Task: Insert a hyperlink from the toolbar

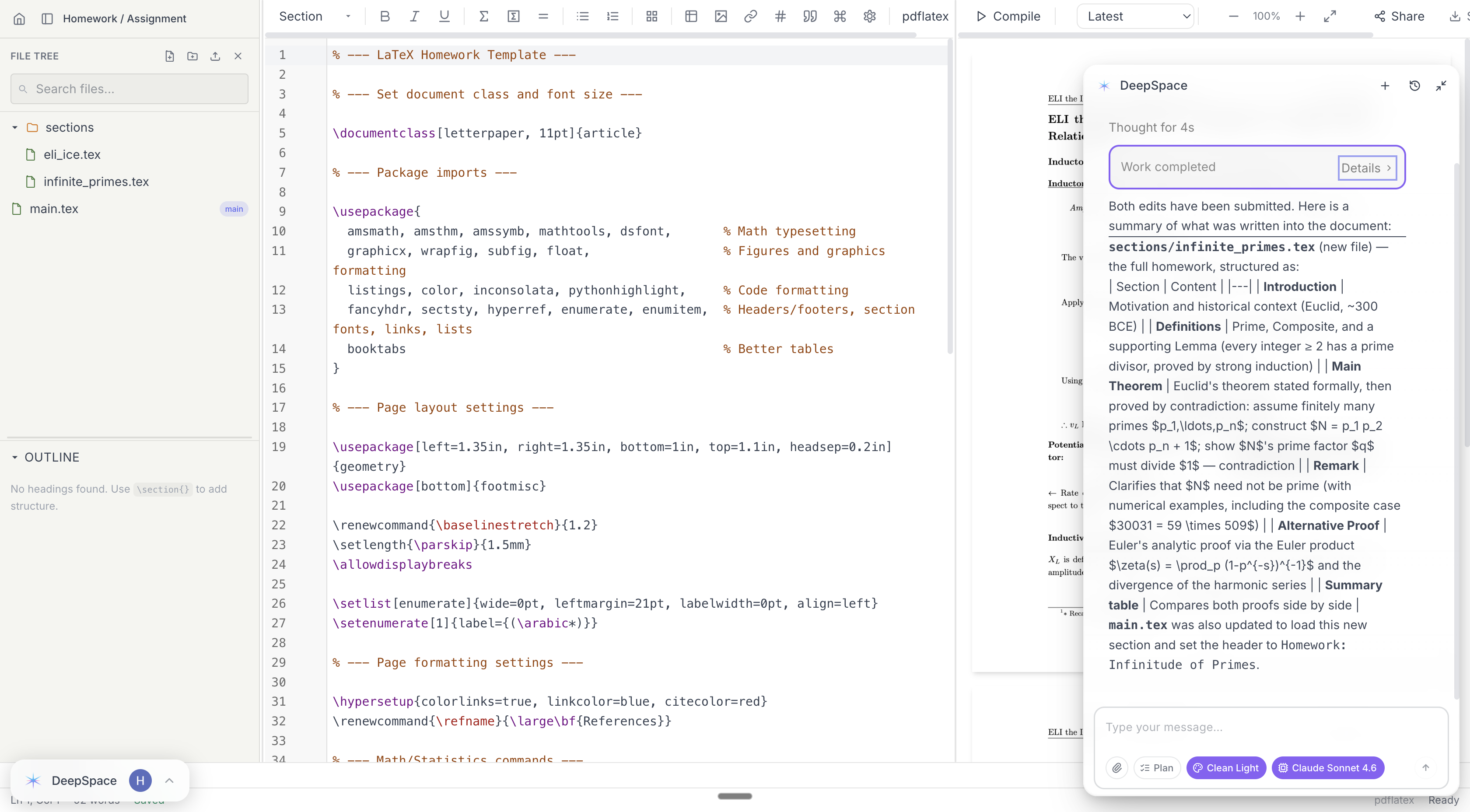Action: [x=750, y=17]
